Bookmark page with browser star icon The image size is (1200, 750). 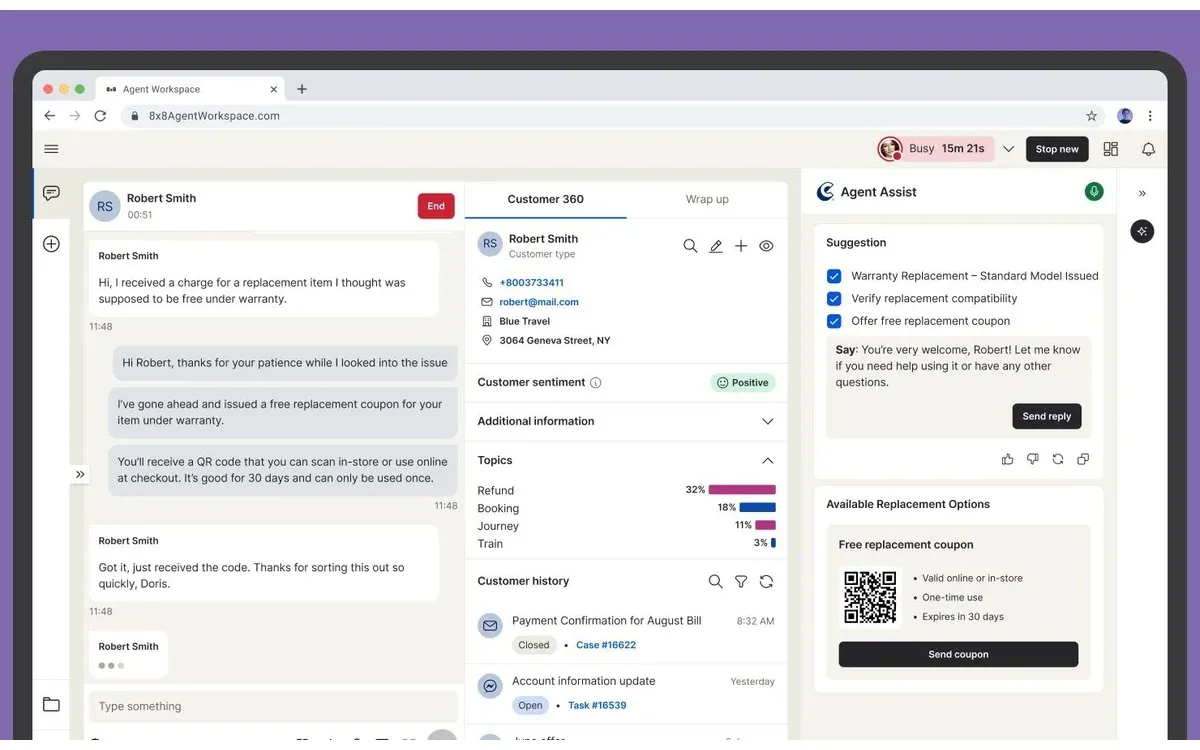[1091, 116]
